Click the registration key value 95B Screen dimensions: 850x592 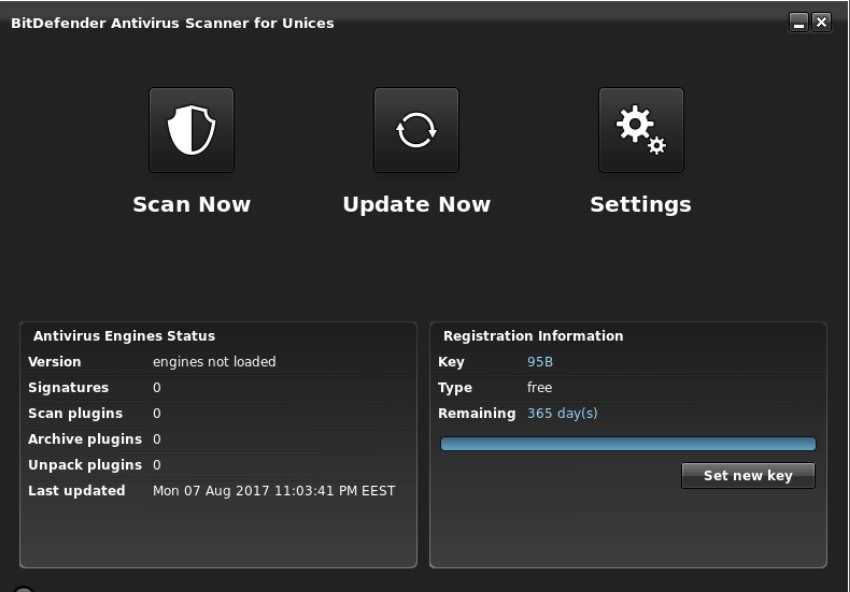click(x=540, y=362)
